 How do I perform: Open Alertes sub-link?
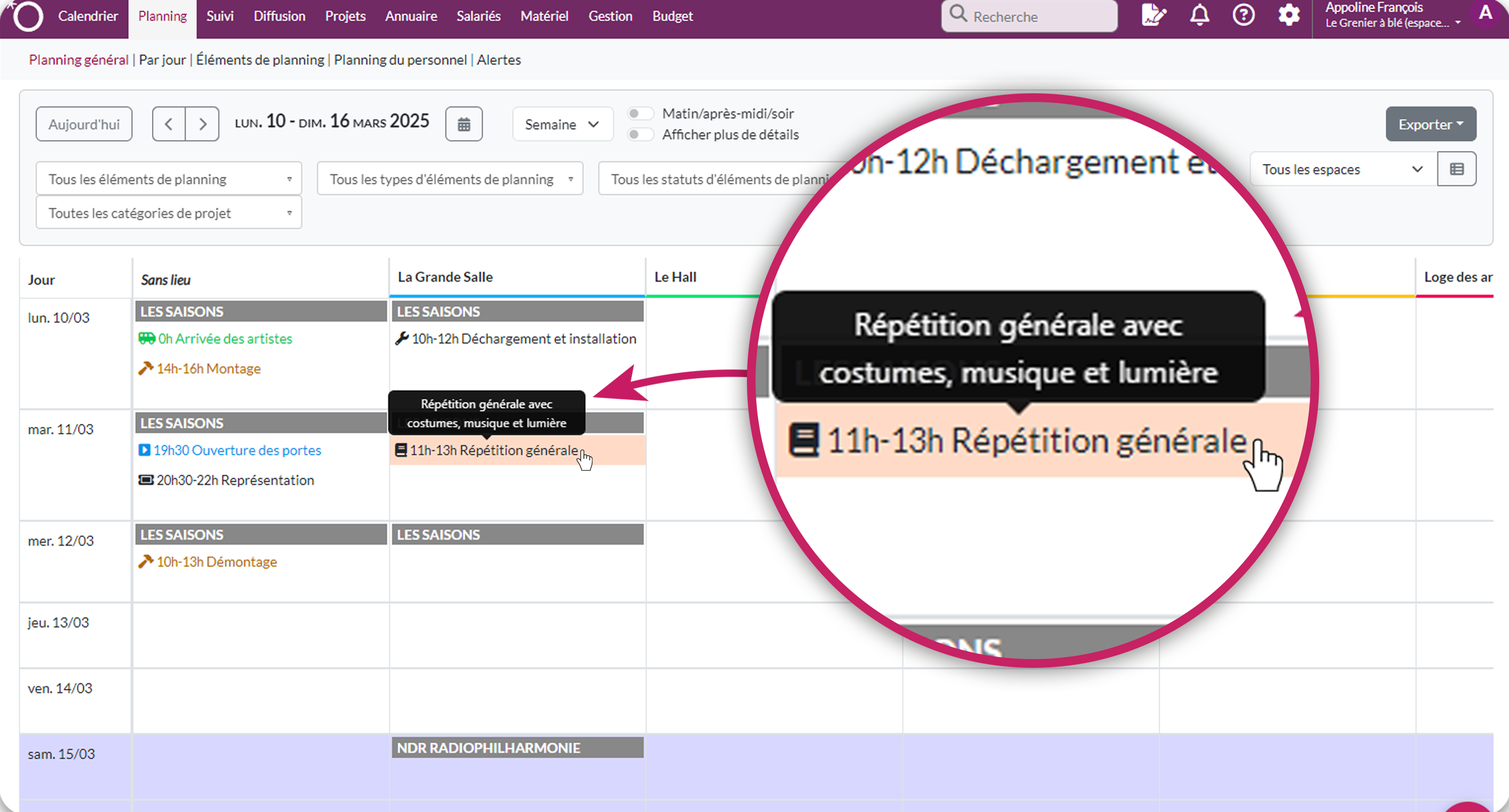(499, 60)
